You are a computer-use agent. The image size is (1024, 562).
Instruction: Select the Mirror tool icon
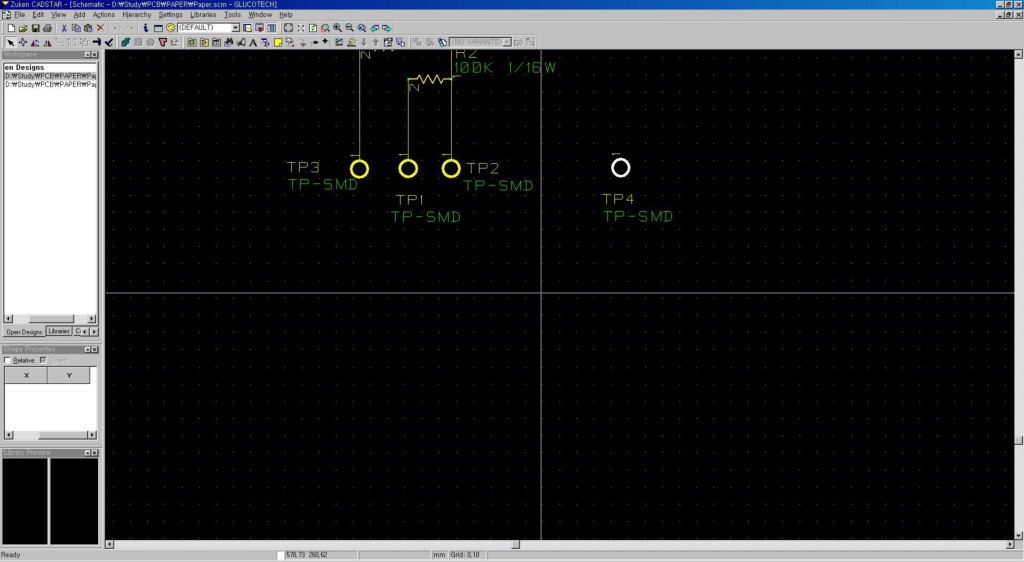pos(47,42)
